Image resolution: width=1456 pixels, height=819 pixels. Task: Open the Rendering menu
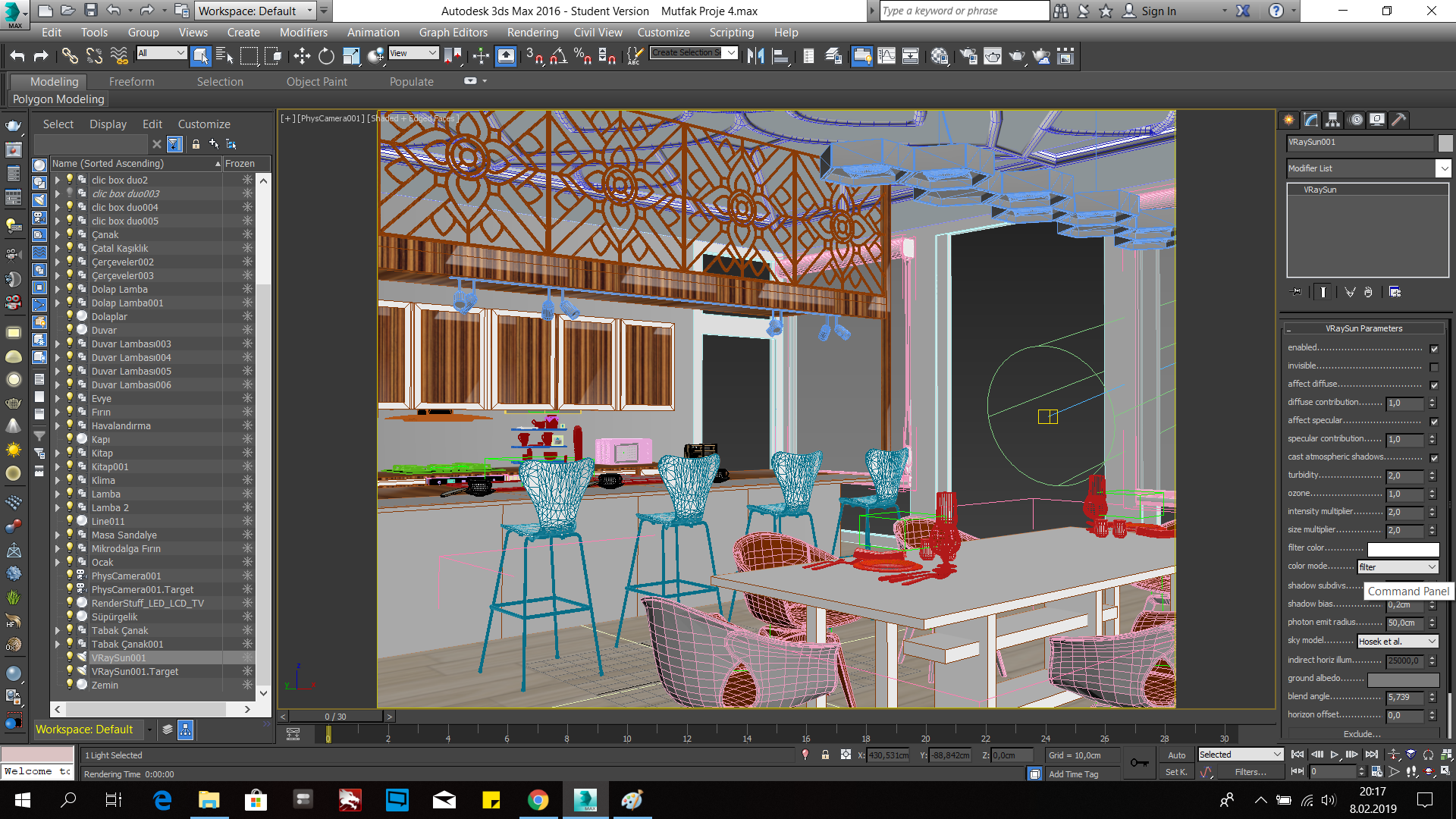coord(532,32)
